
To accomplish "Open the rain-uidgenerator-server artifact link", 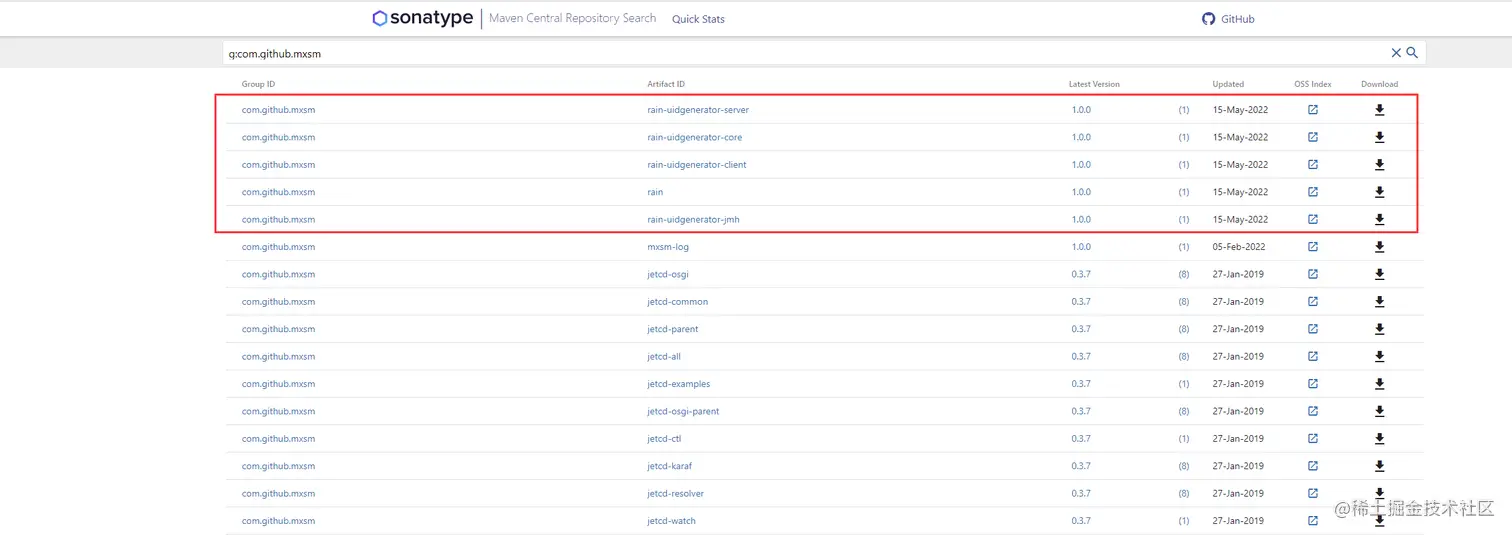I will click(698, 110).
